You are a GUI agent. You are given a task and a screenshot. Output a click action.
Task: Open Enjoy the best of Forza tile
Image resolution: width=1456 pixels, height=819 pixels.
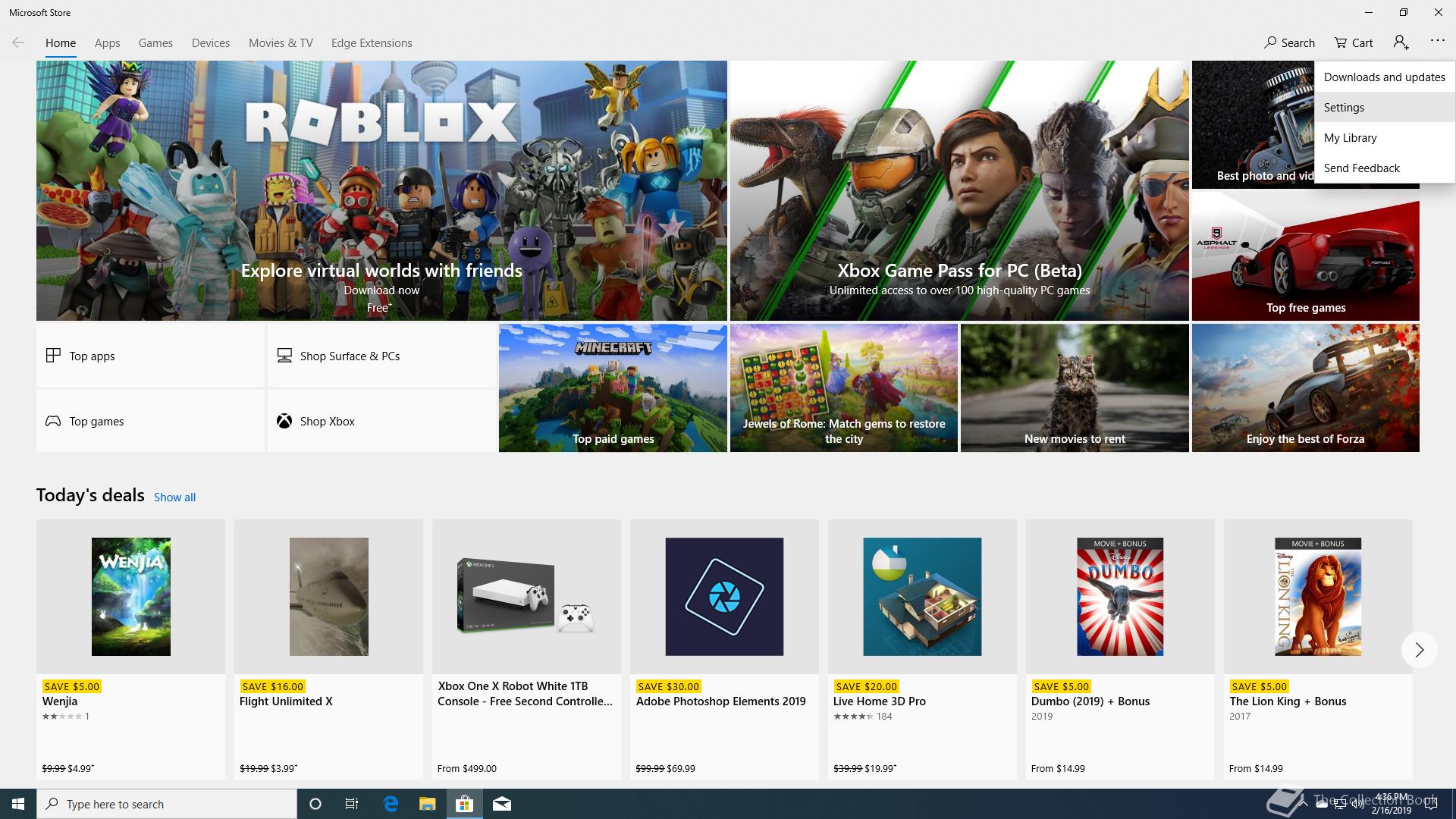tap(1305, 388)
